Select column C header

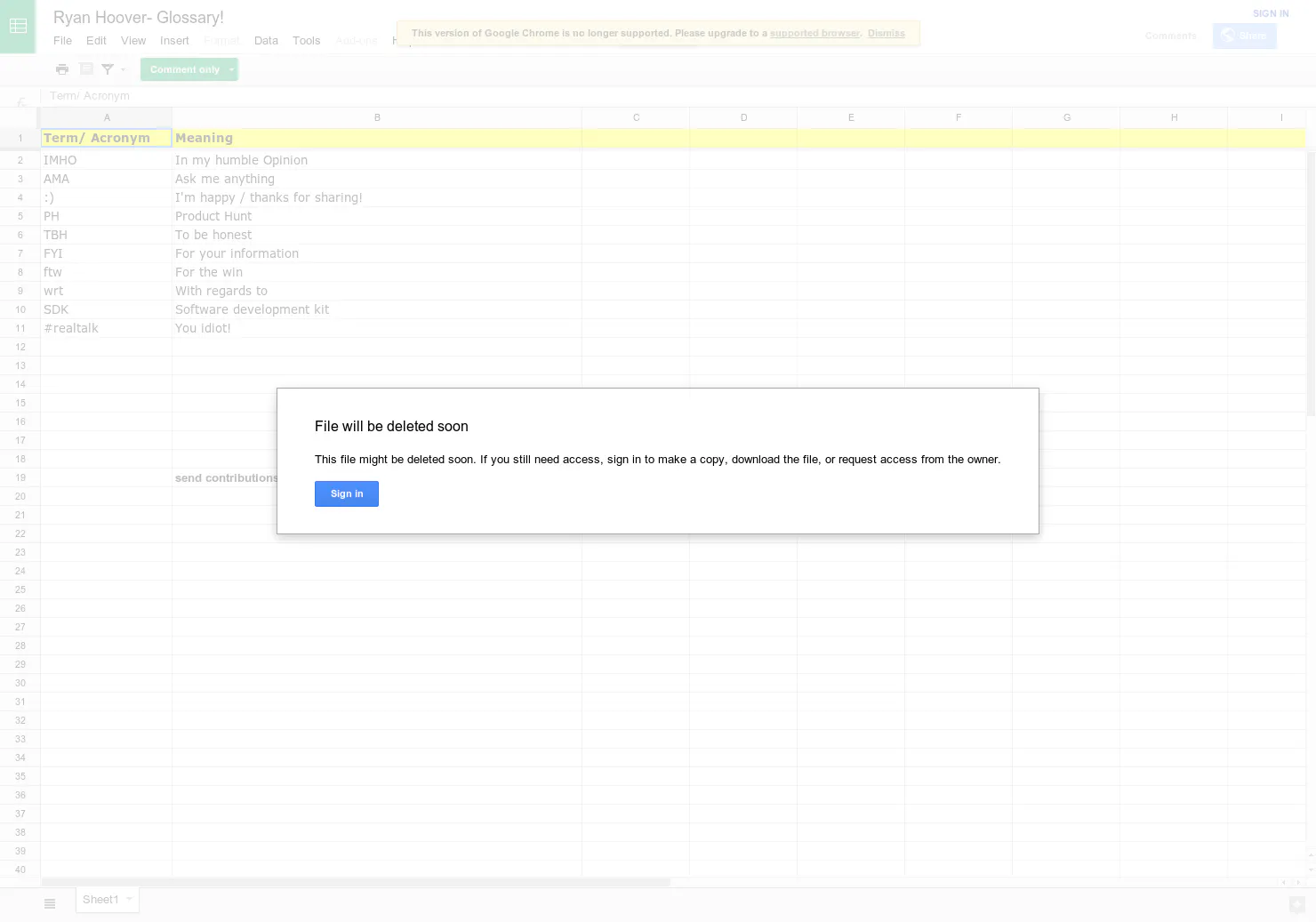click(636, 117)
